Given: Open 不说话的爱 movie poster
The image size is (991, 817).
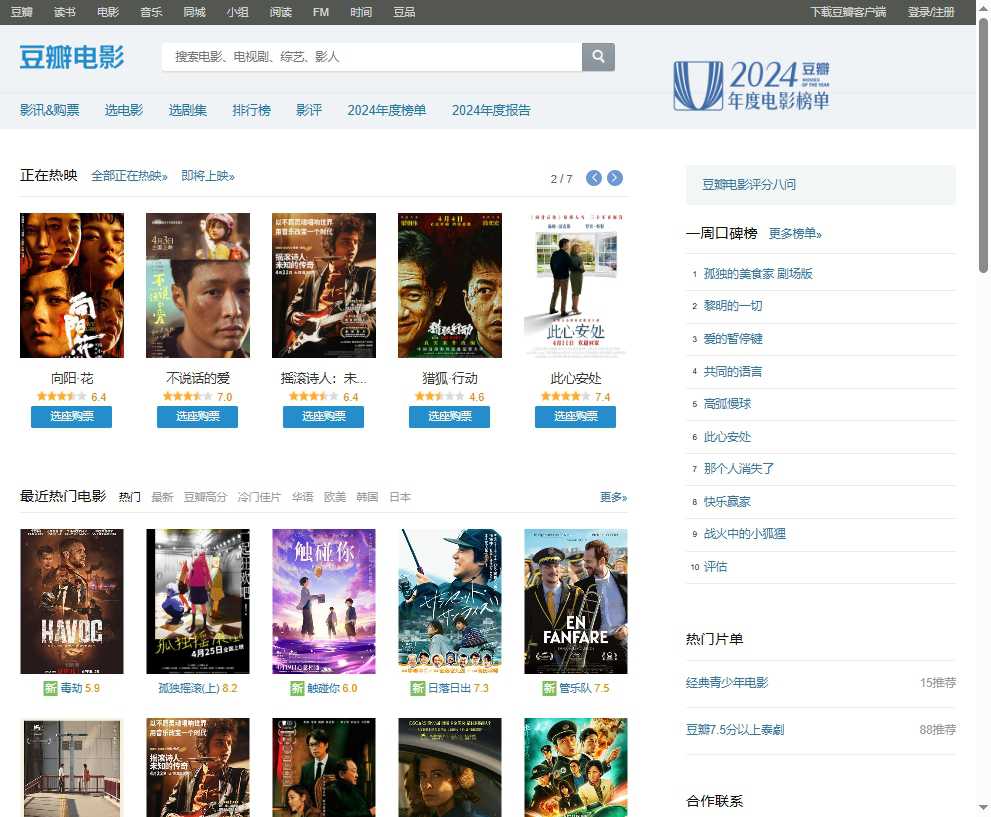Looking at the screenshot, I should (x=198, y=285).
